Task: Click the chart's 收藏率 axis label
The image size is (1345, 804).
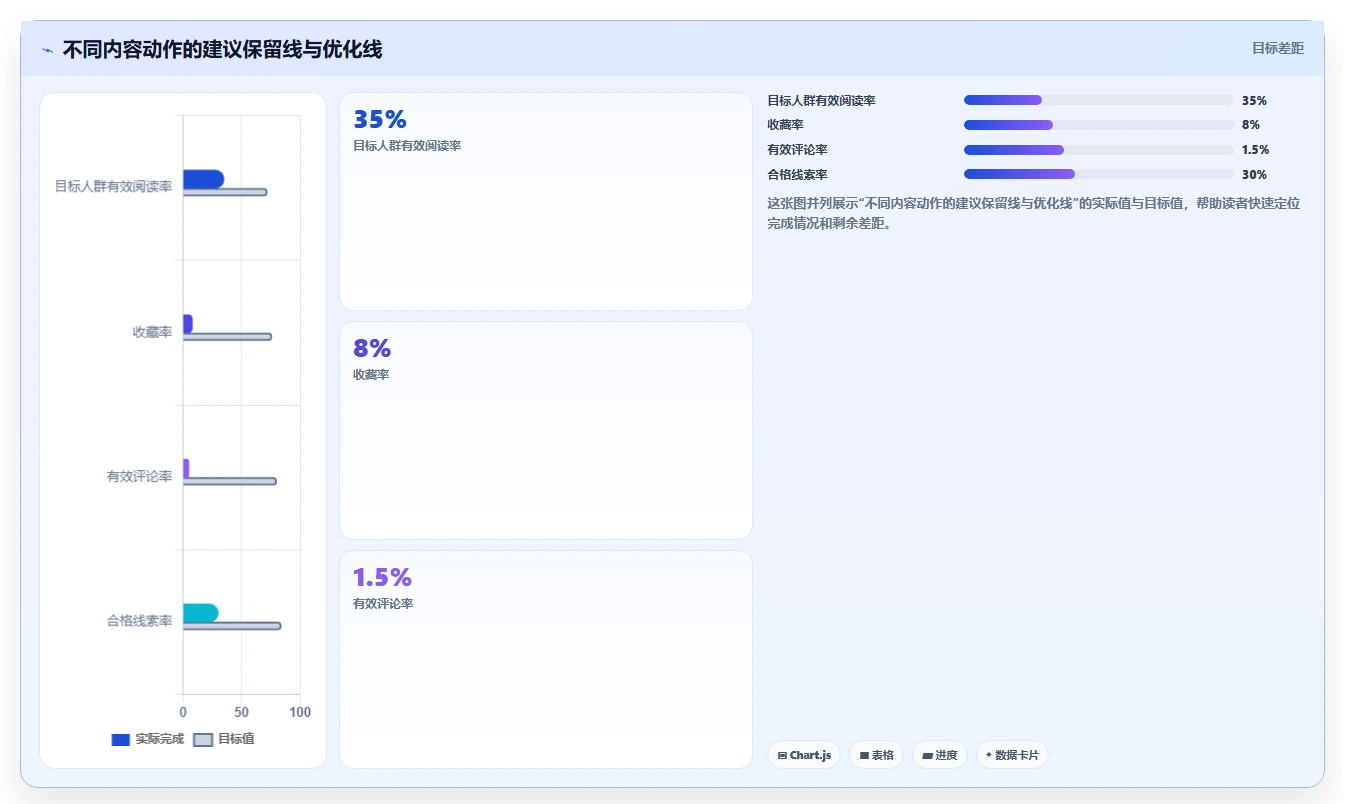Action: (x=152, y=332)
